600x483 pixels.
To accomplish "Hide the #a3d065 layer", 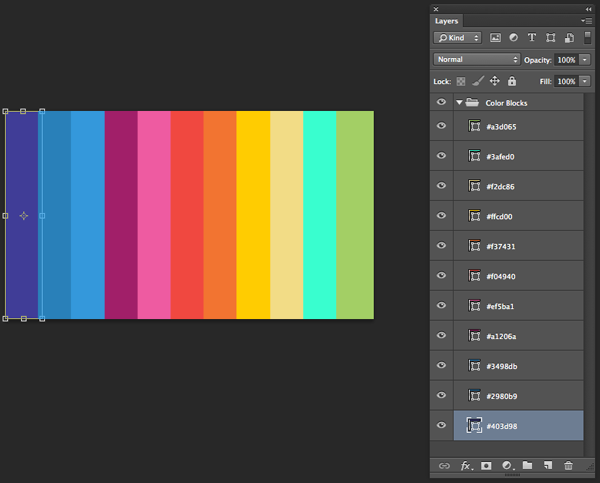I will [441, 126].
